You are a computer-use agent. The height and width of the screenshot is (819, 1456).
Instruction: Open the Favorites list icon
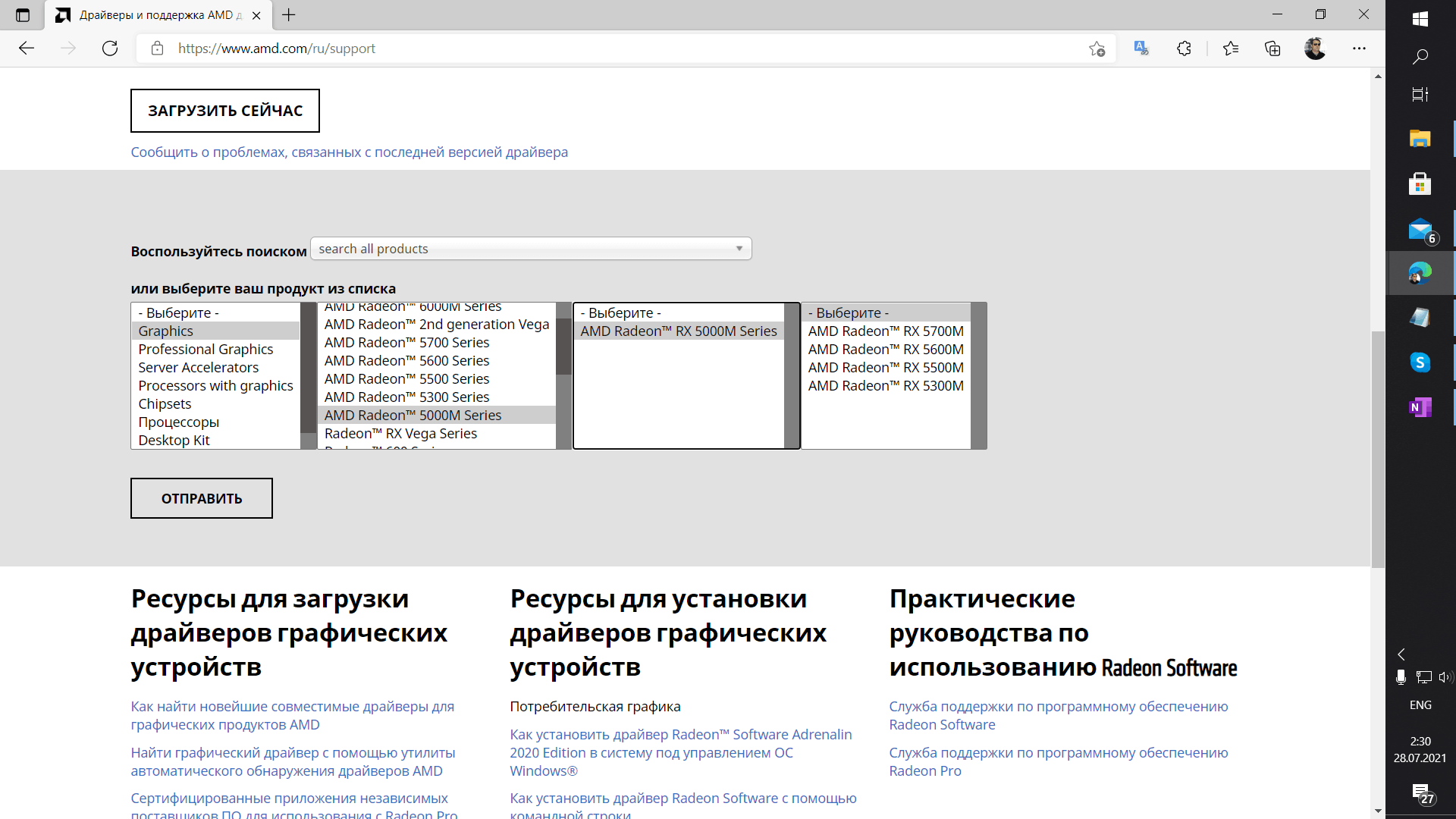pos(1231,49)
